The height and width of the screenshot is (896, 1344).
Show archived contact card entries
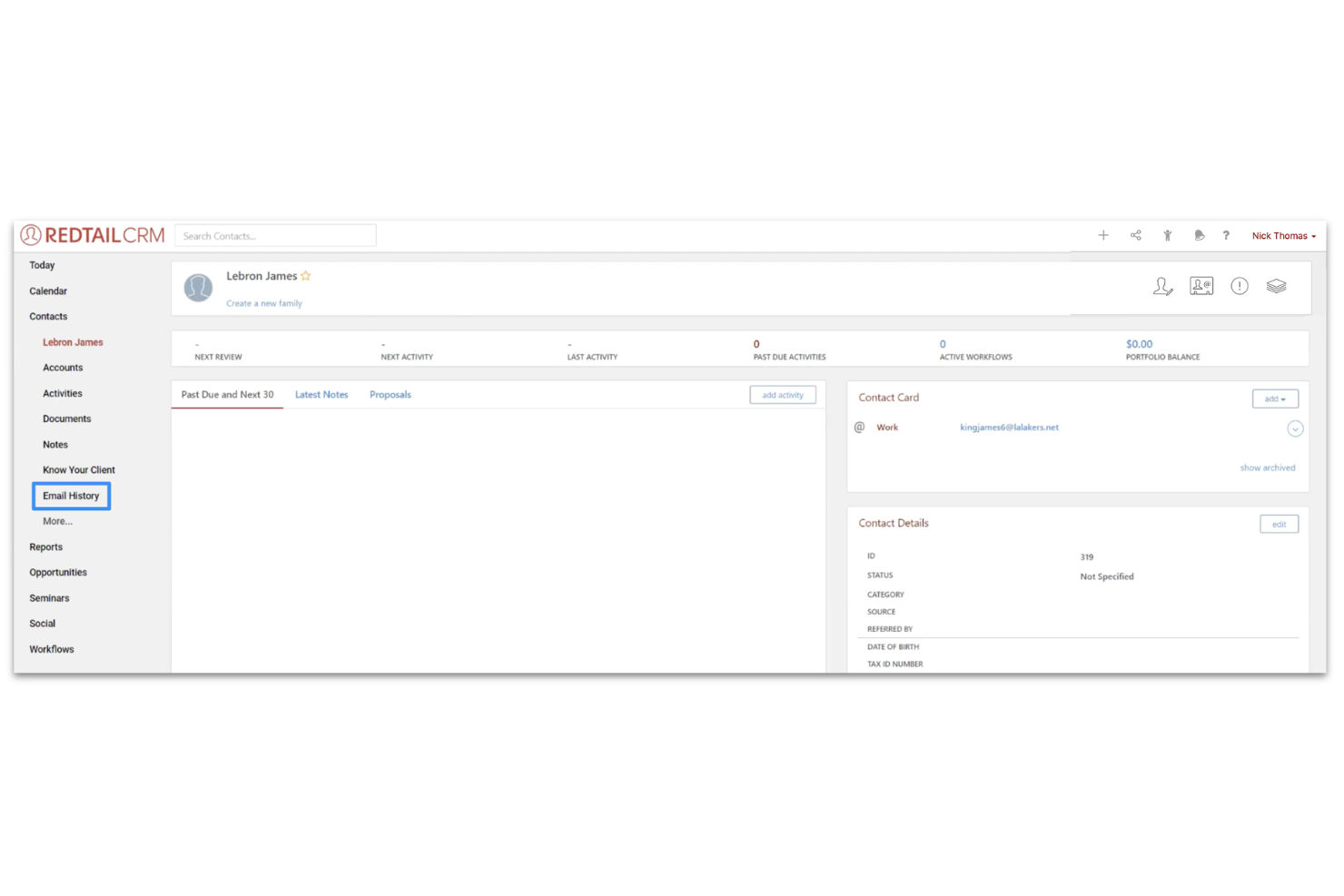coord(1267,467)
